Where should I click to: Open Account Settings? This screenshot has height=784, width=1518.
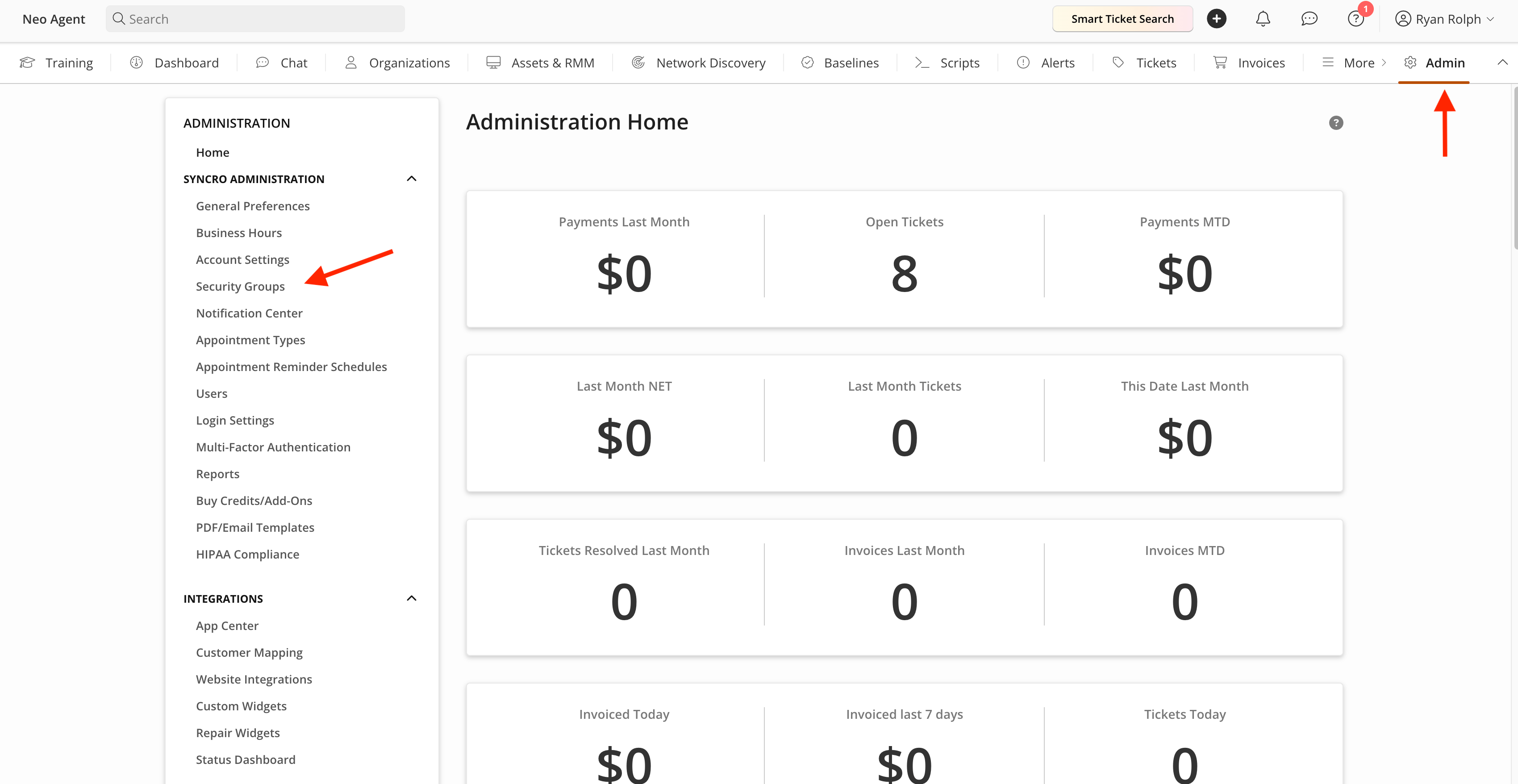pos(243,259)
